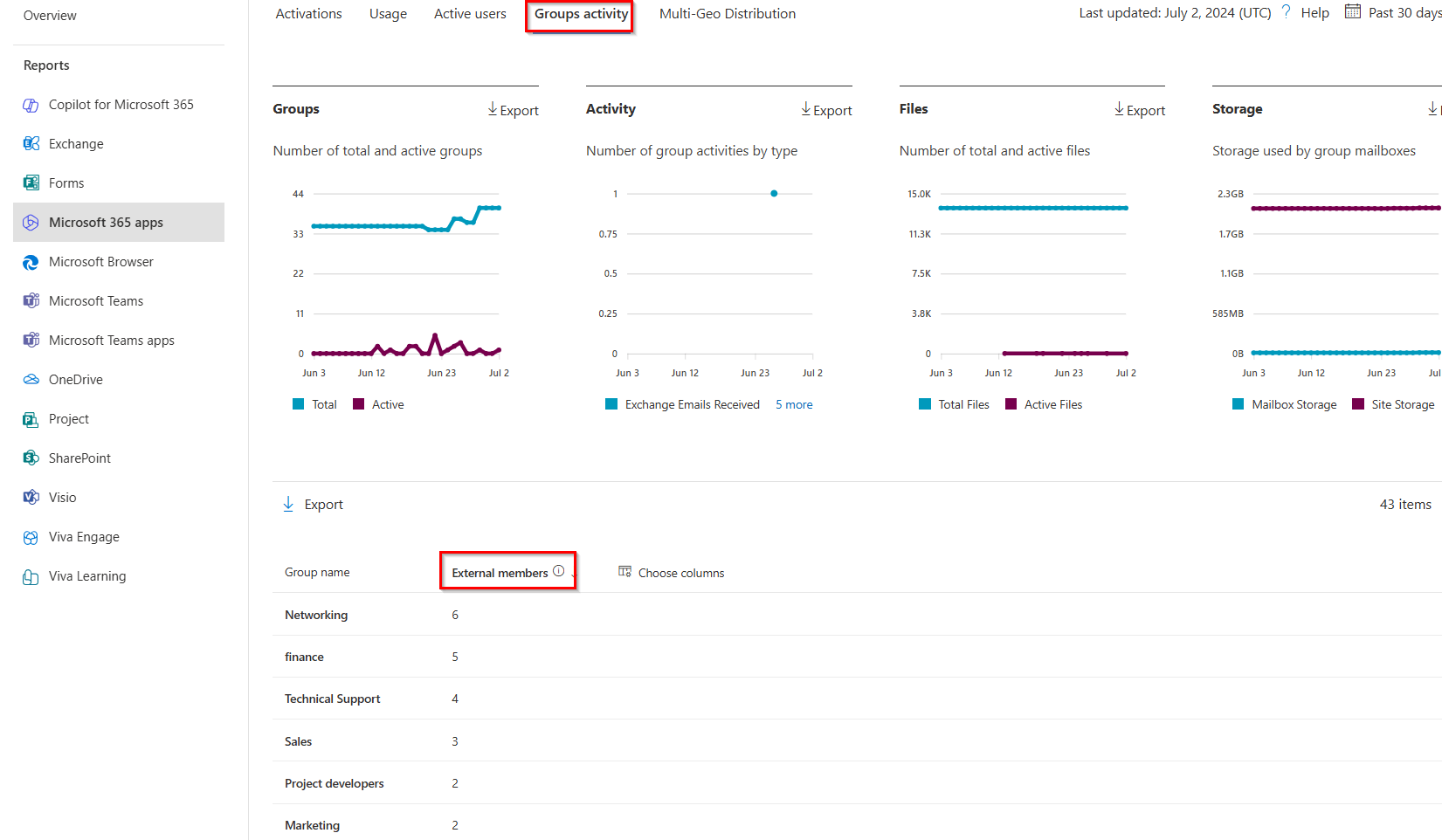This screenshot has width=1442, height=840.
Task: Select the Microsoft Teams report icon
Action: point(31,300)
